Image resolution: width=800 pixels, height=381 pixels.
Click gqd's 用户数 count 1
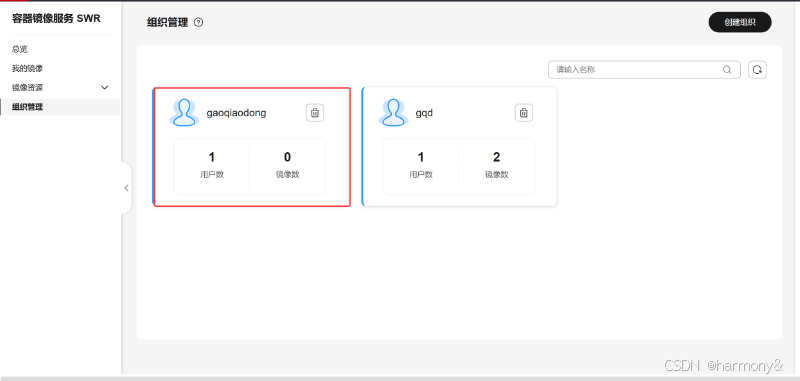point(420,157)
